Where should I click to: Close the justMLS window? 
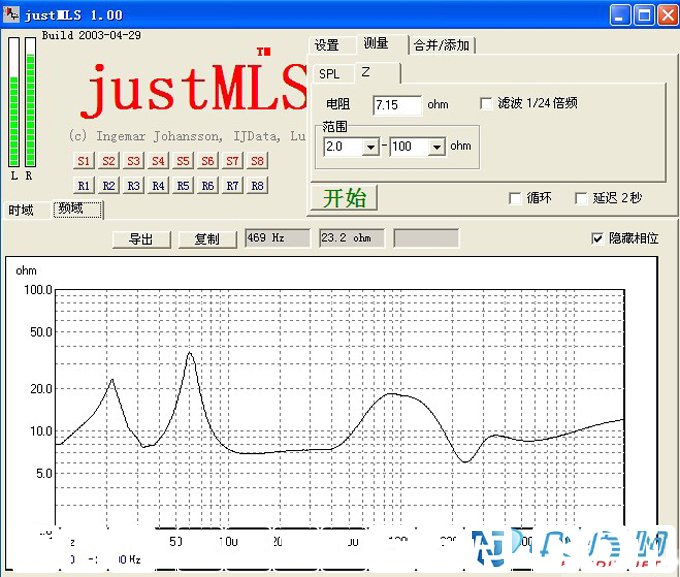pyautogui.click(x=668, y=16)
